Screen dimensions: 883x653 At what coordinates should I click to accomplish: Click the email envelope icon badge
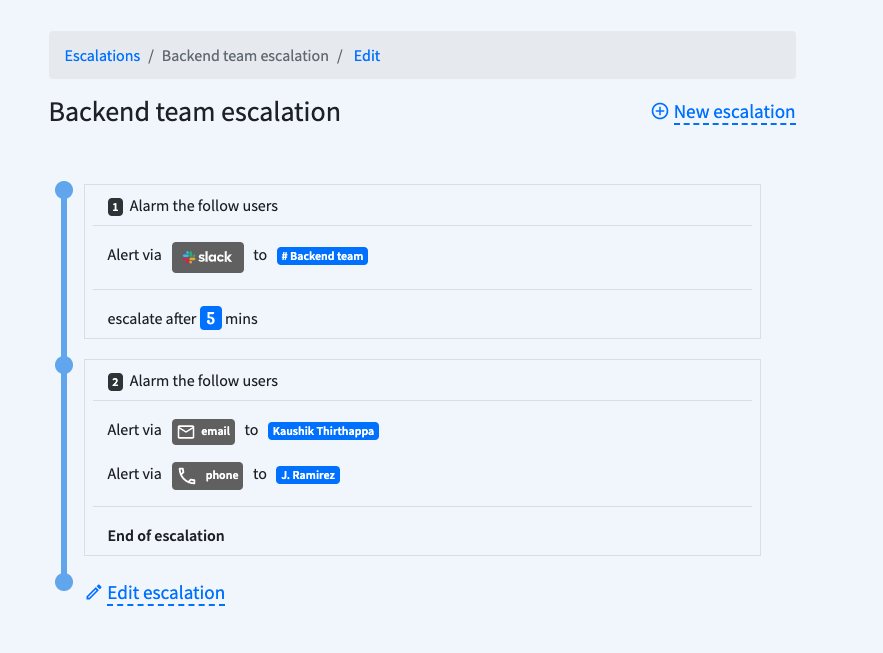click(203, 431)
